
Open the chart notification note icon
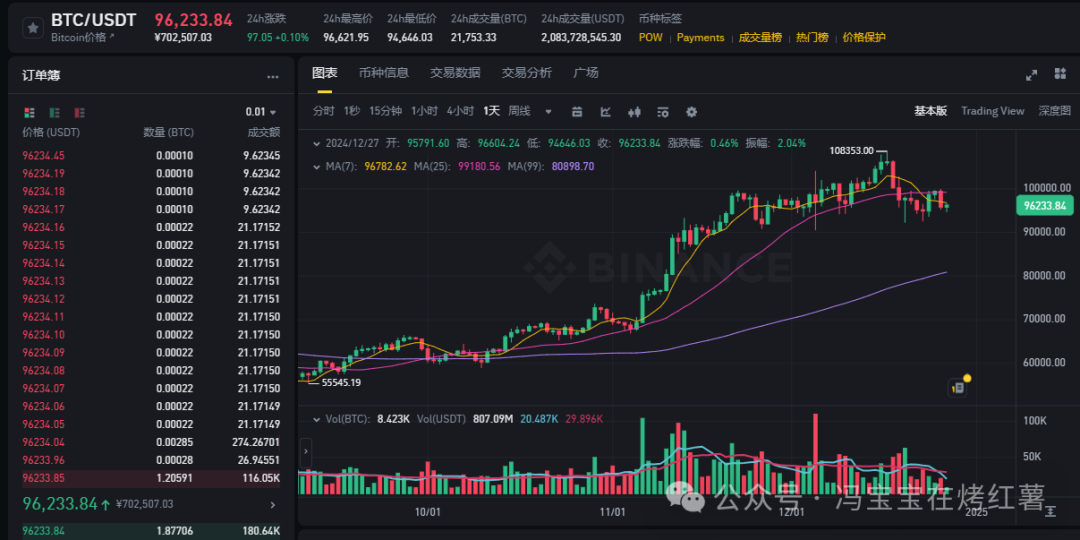[x=957, y=388]
